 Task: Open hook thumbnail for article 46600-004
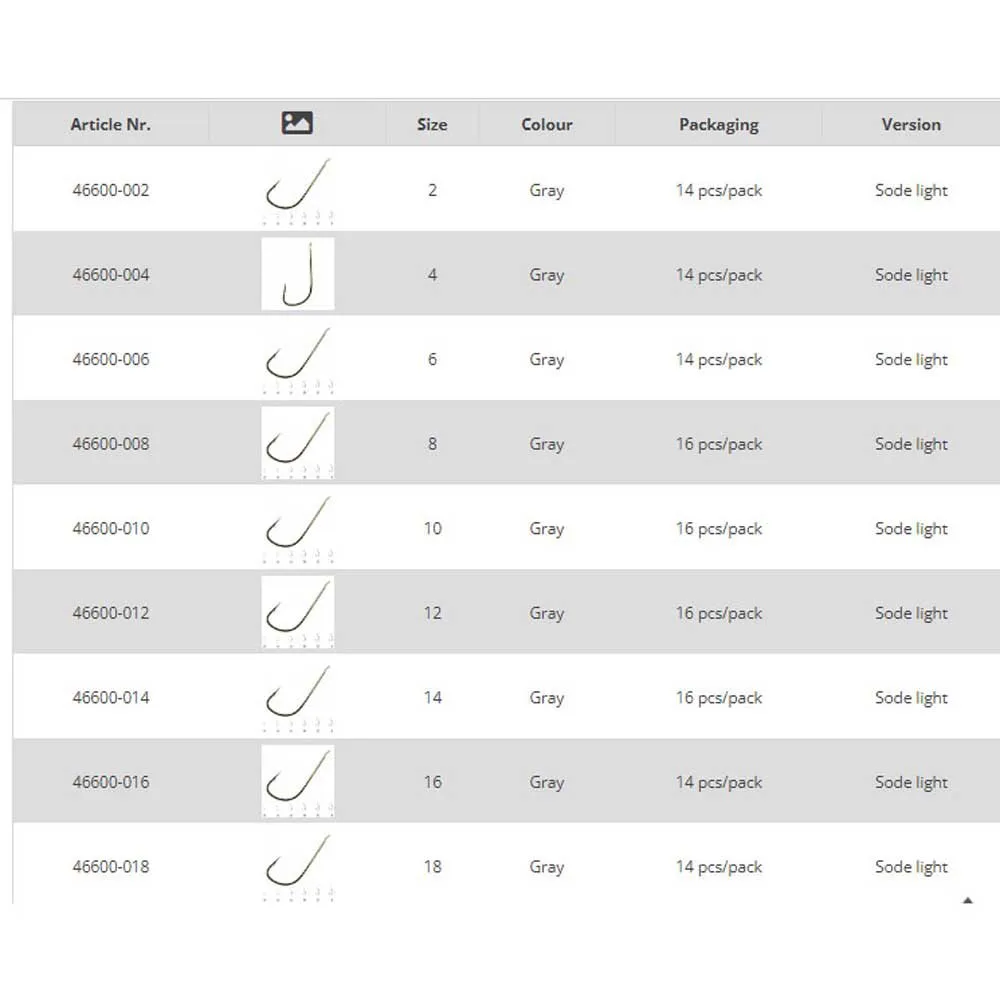coord(298,274)
